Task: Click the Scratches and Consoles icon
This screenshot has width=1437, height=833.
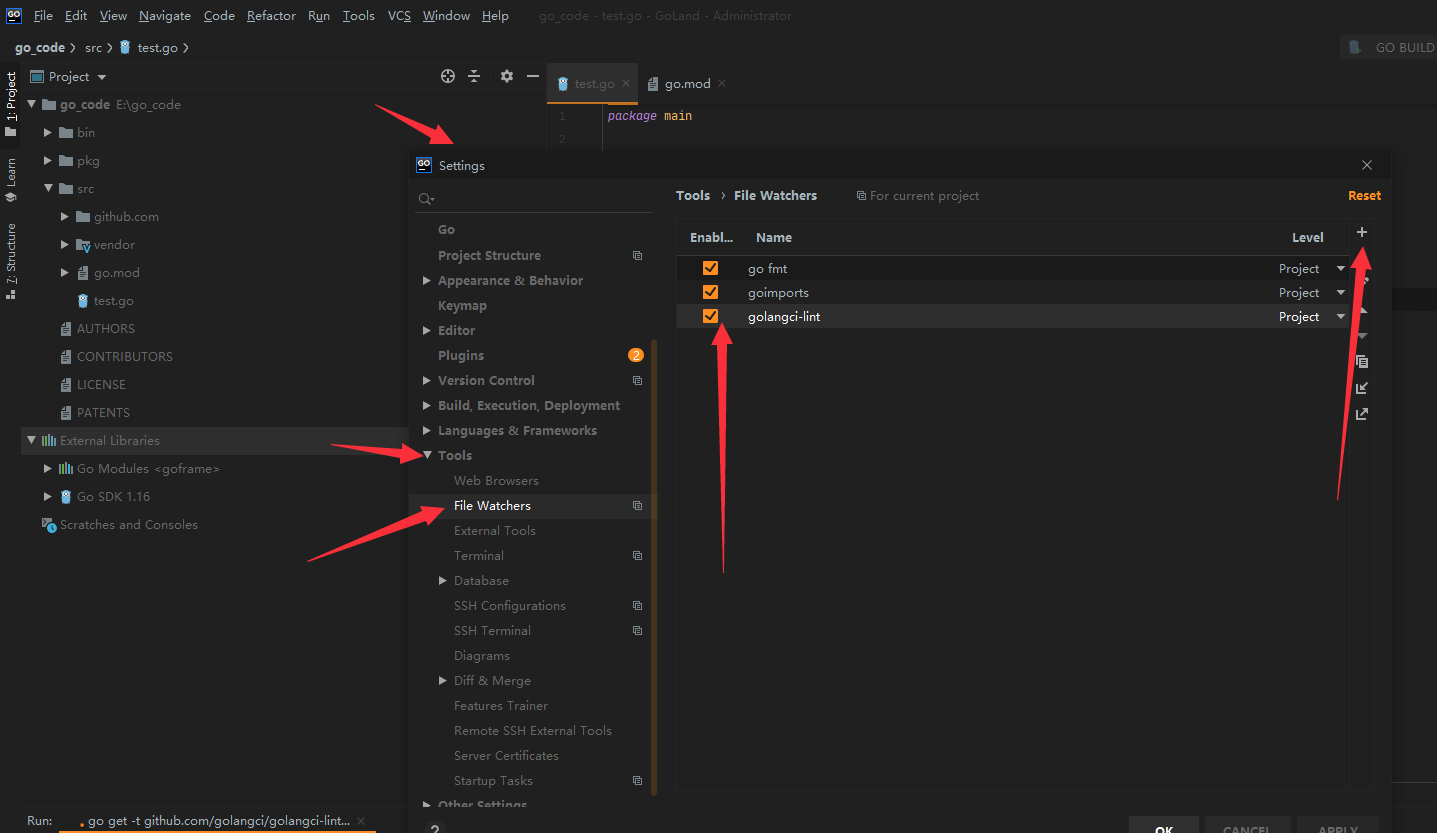Action: click(x=49, y=525)
